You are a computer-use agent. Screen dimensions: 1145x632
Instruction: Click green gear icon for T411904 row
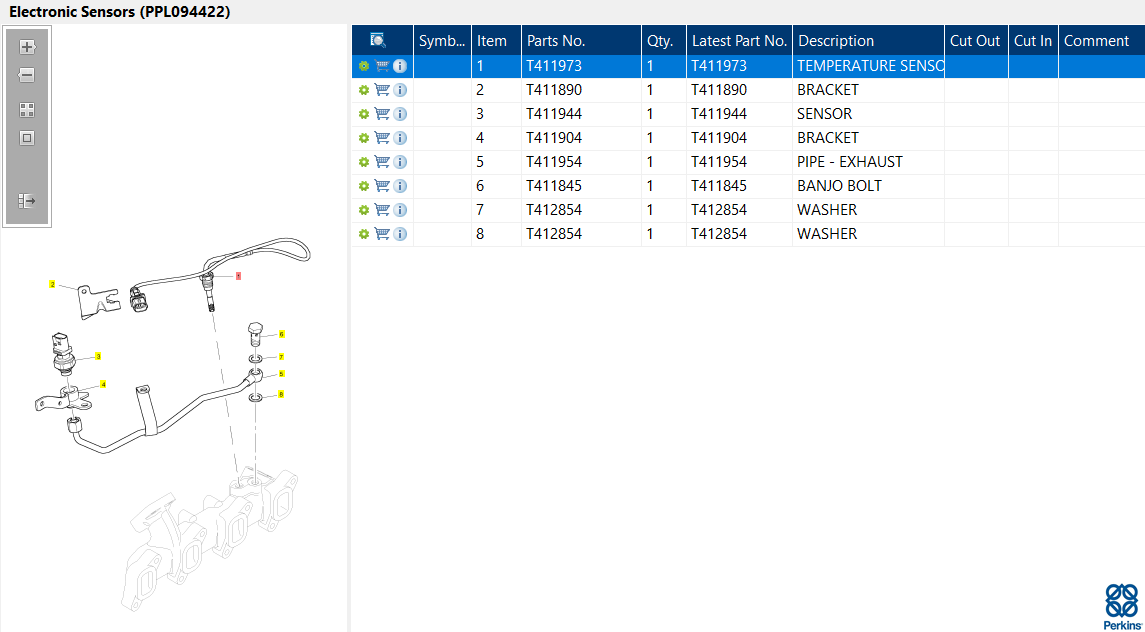tap(364, 139)
